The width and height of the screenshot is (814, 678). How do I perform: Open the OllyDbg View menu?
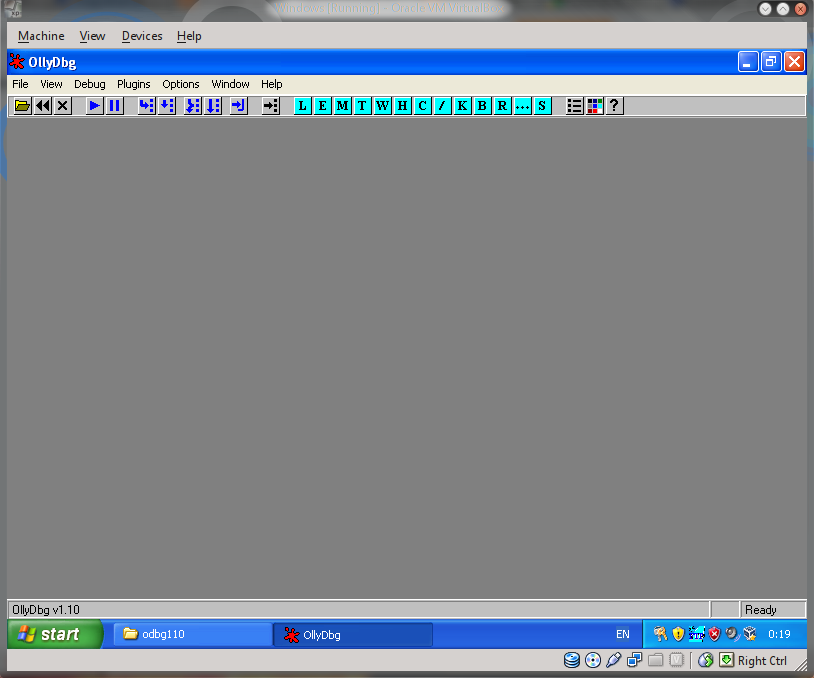(51, 84)
